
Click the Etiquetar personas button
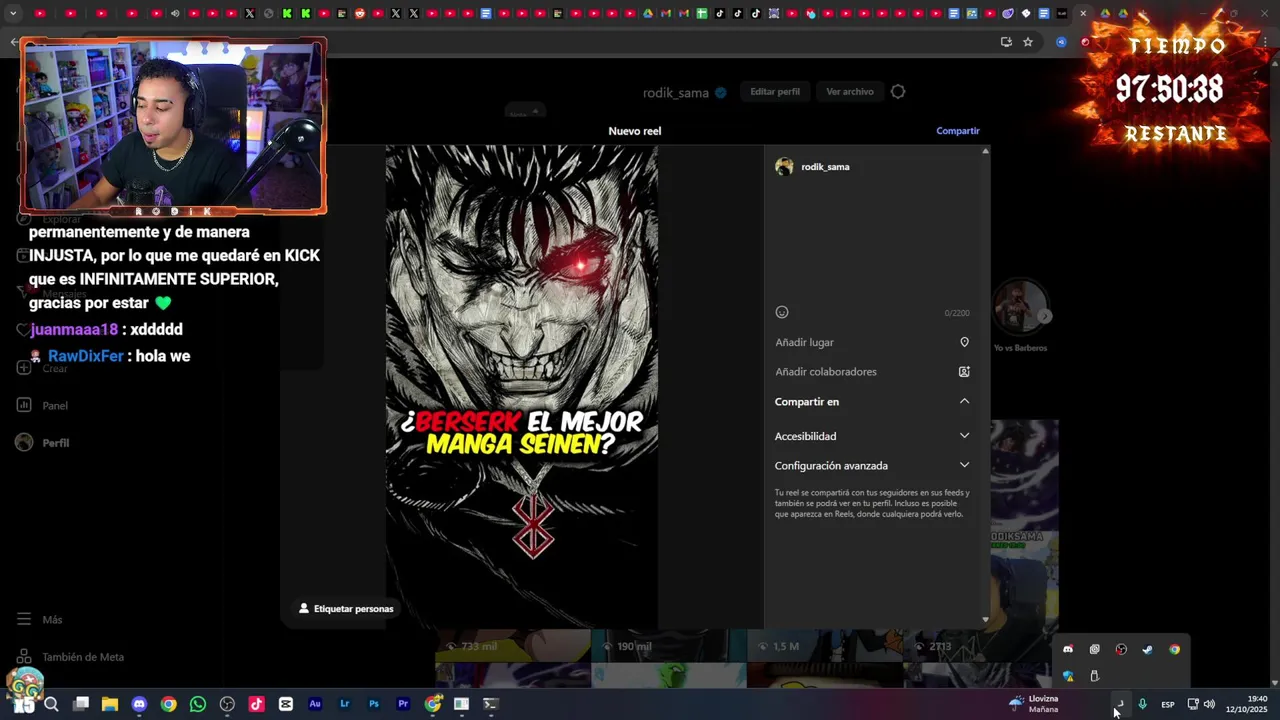[x=346, y=608]
